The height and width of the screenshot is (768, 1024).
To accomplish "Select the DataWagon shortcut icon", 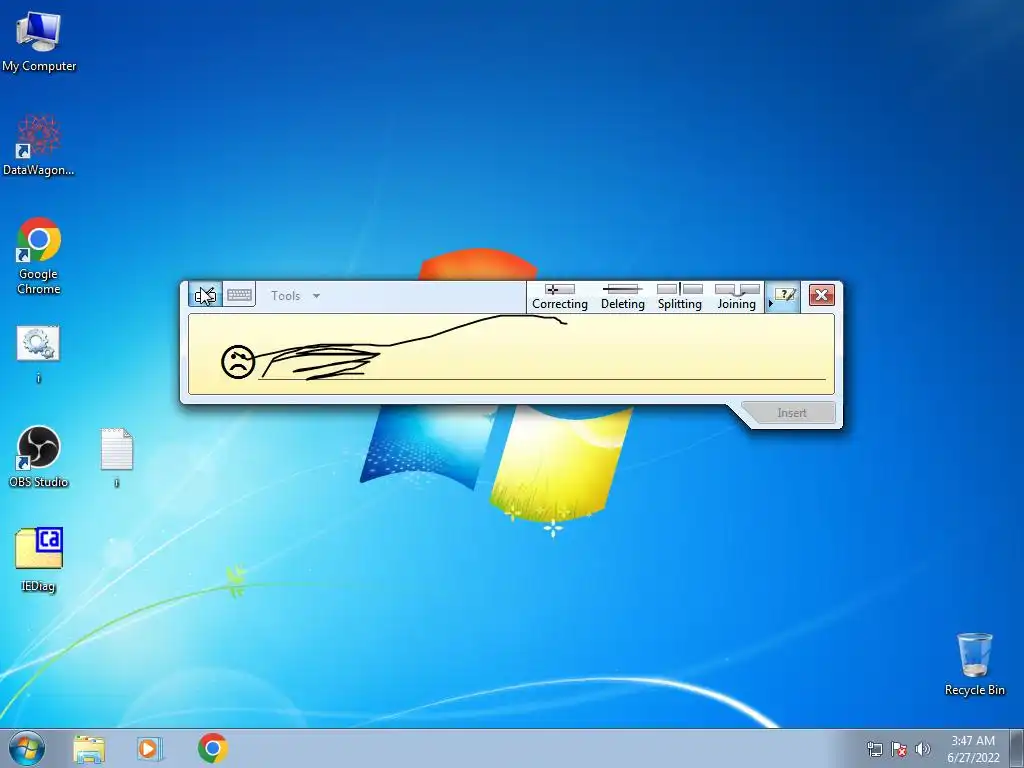I will coord(39,145).
